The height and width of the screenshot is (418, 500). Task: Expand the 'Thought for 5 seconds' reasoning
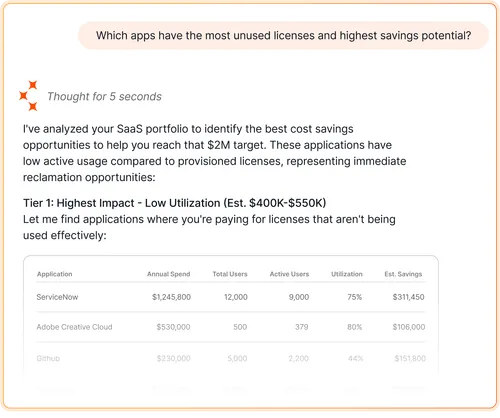coord(104,97)
